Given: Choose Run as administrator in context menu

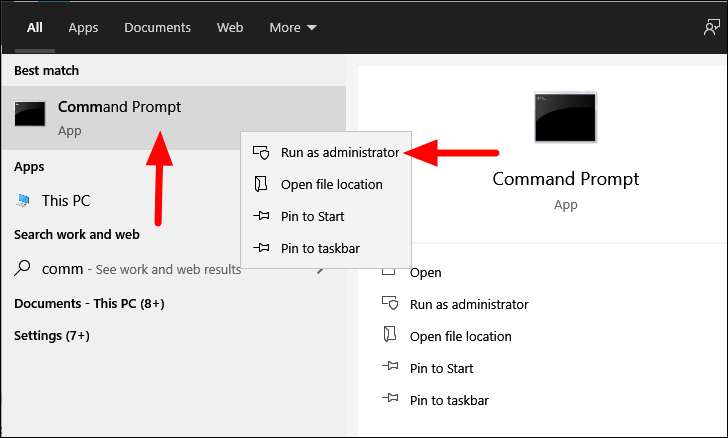Looking at the screenshot, I should tap(326, 152).
